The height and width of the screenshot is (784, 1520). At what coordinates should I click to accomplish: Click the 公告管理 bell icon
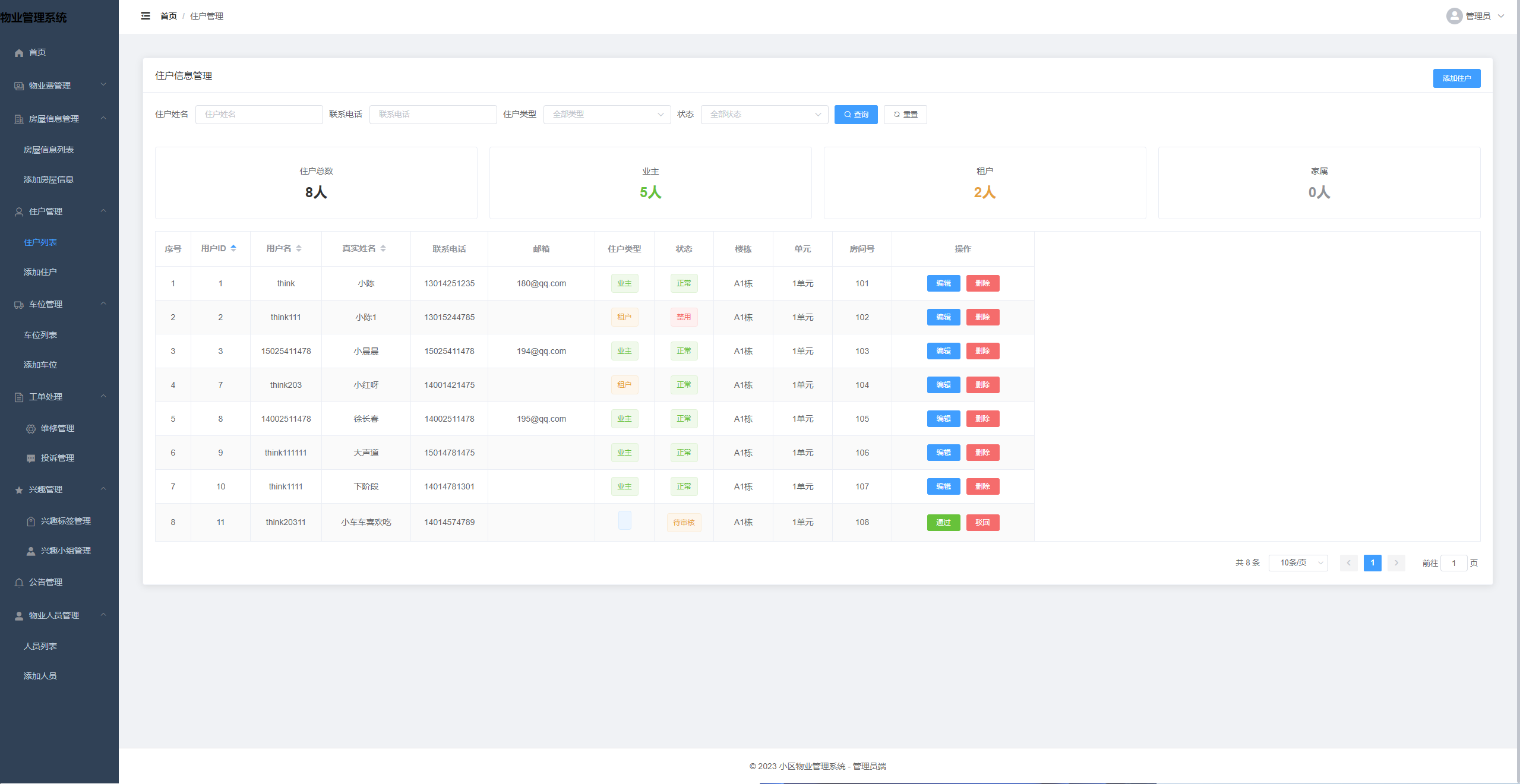19,583
